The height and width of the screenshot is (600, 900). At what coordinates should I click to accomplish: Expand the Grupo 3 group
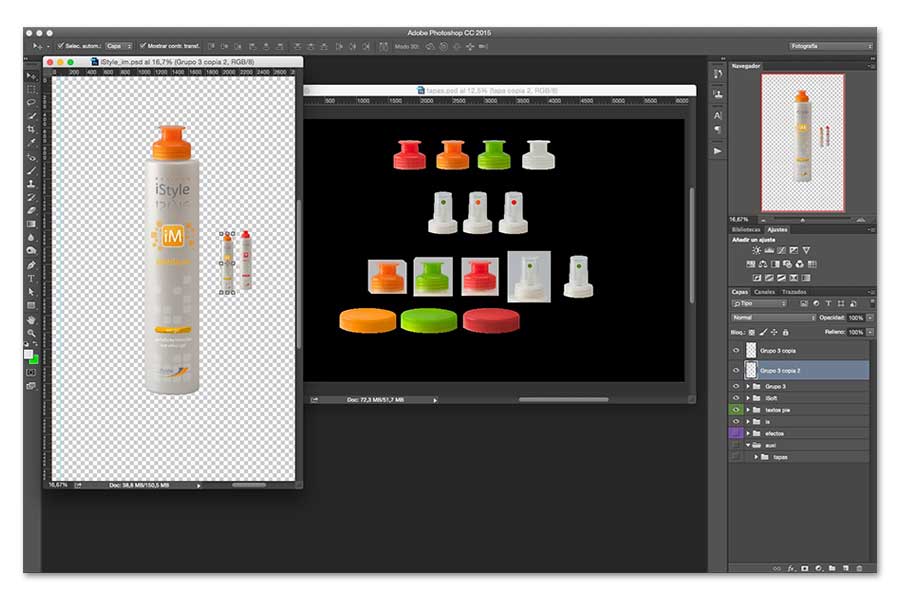pos(748,386)
